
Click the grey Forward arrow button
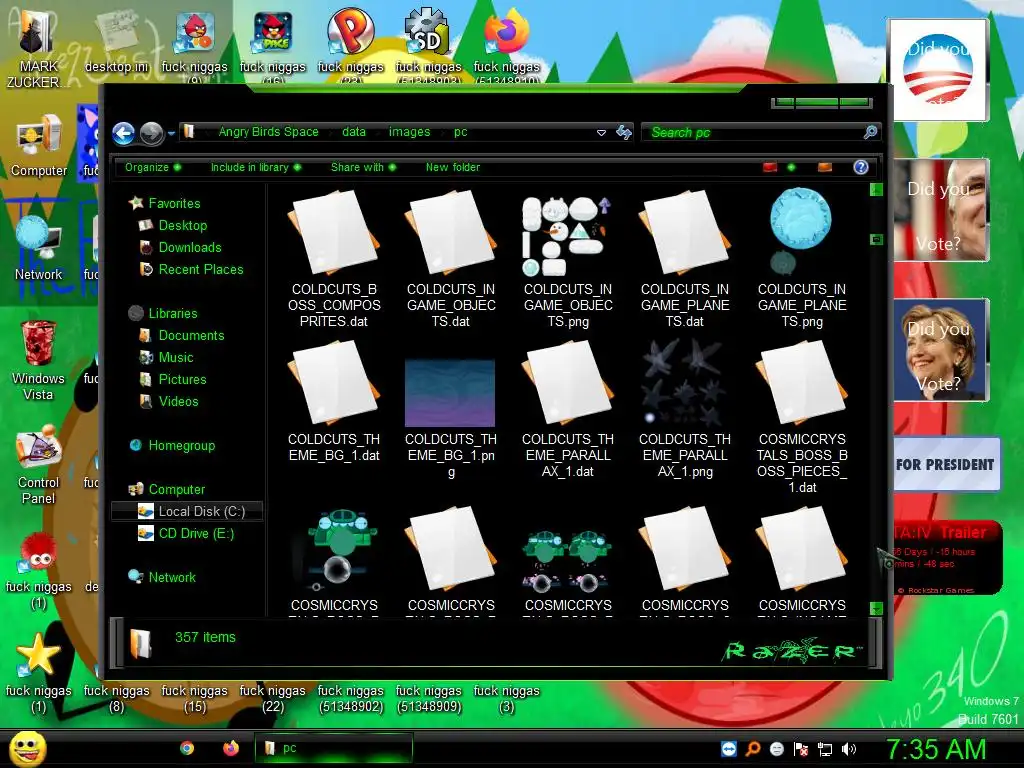(152, 133)
